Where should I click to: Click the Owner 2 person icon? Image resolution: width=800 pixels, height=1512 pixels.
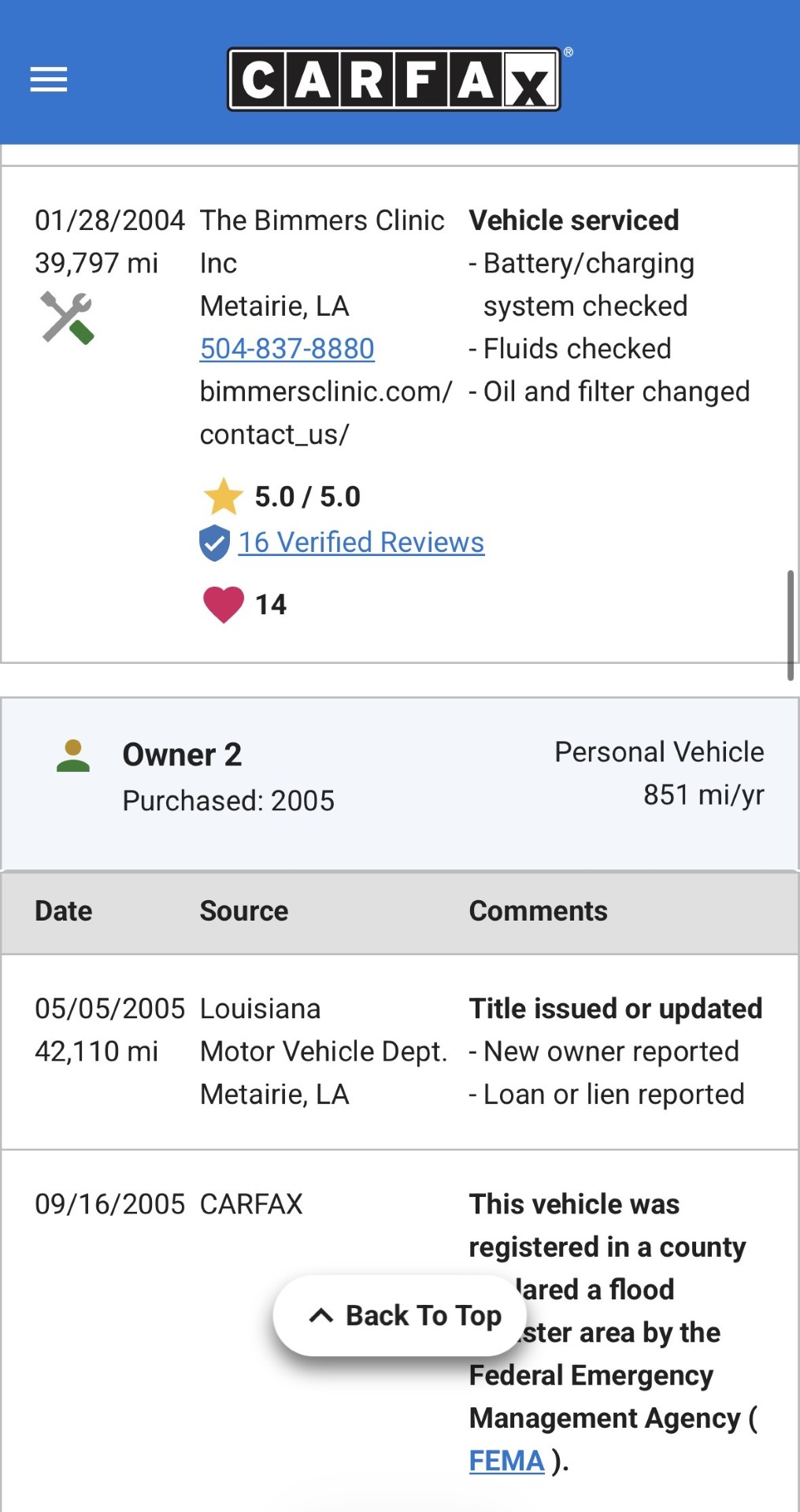[x=73, y=756]
